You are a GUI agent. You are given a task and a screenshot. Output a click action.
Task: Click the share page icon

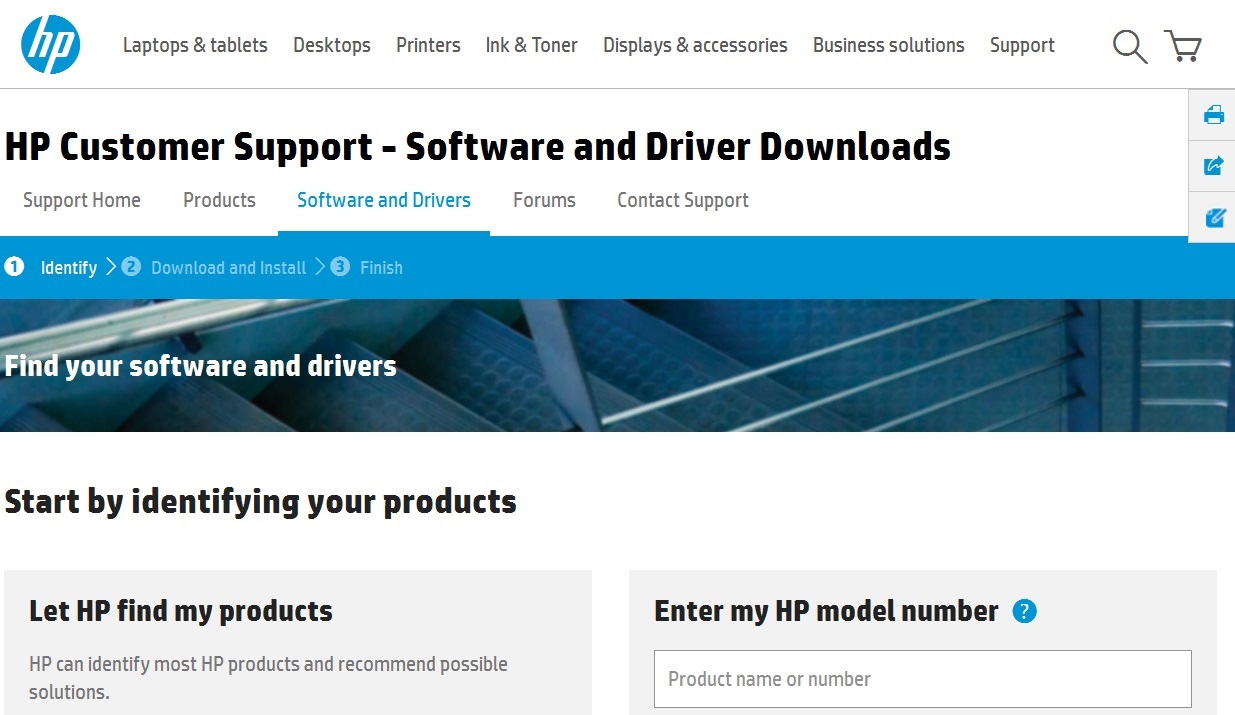point(1214,166)
